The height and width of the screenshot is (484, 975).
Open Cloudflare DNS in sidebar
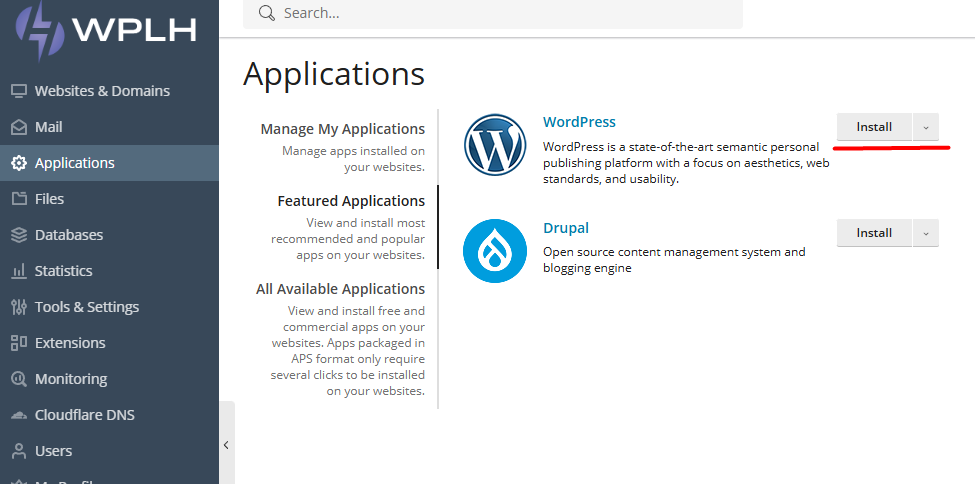(109, 415)
